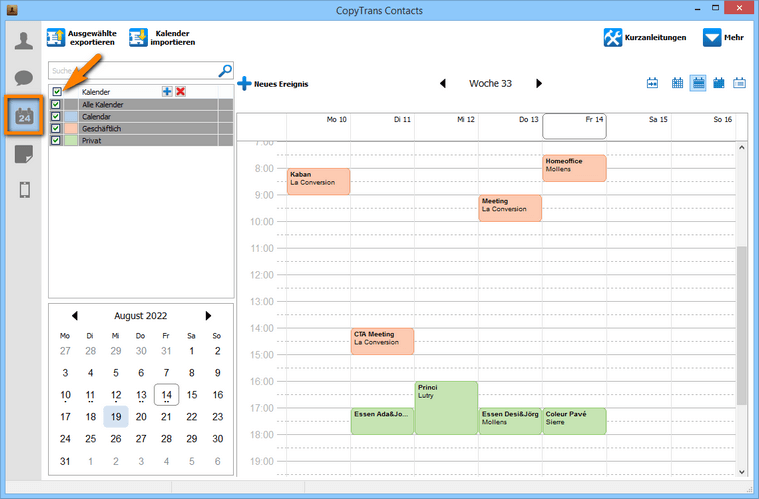Open Kurzanleitungen quick guides
This screenshot has height=499, width=759.
click(x=645, y=38)
